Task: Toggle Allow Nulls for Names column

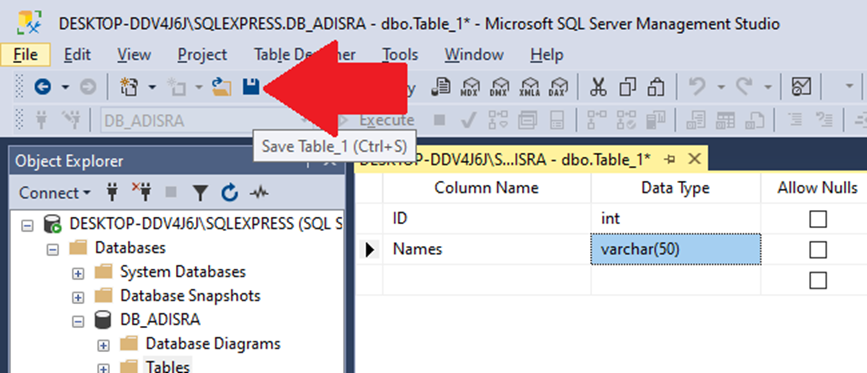Action: (x=818, y=250)
